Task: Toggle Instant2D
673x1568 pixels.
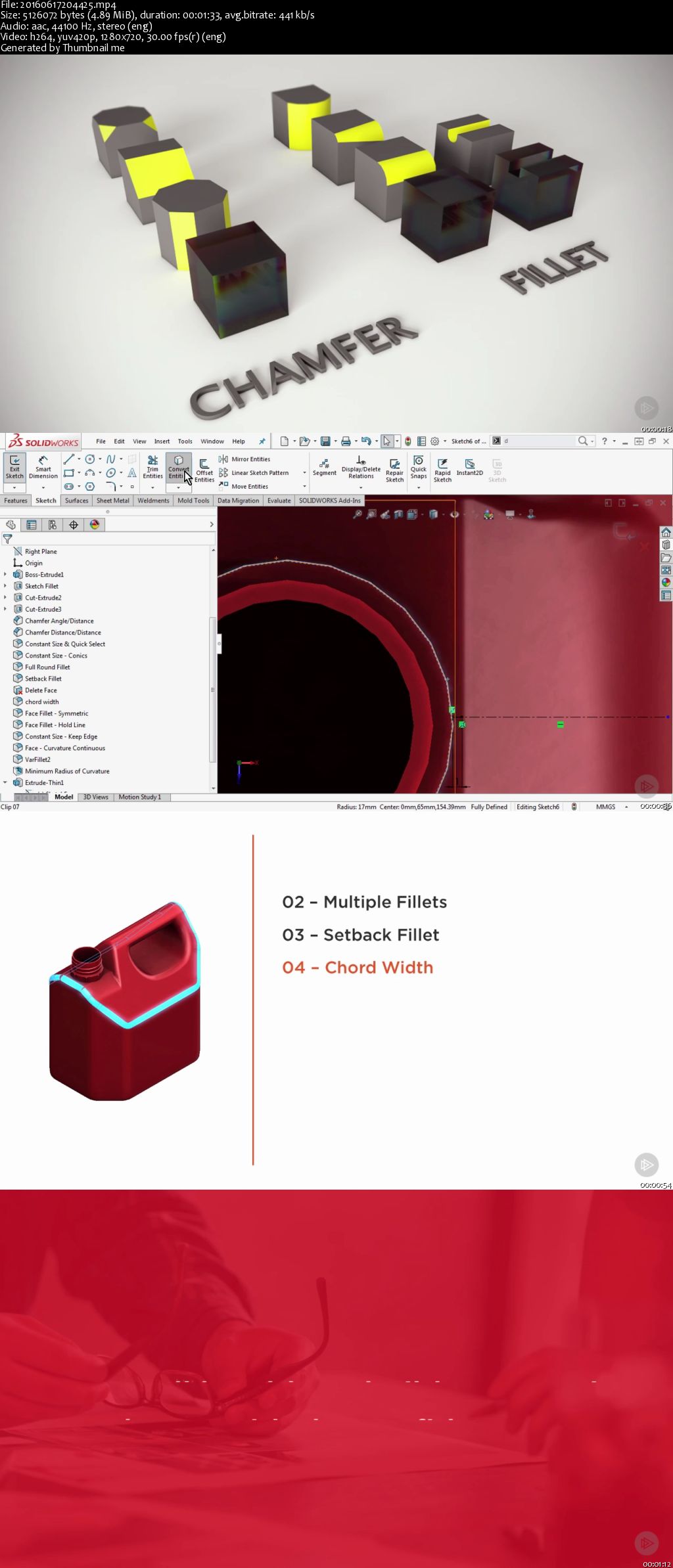Action: coord(469,467)
